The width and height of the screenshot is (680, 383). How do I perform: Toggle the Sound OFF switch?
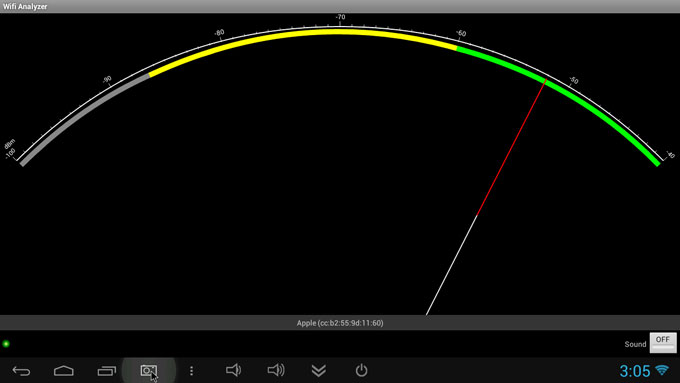point(663,343)
